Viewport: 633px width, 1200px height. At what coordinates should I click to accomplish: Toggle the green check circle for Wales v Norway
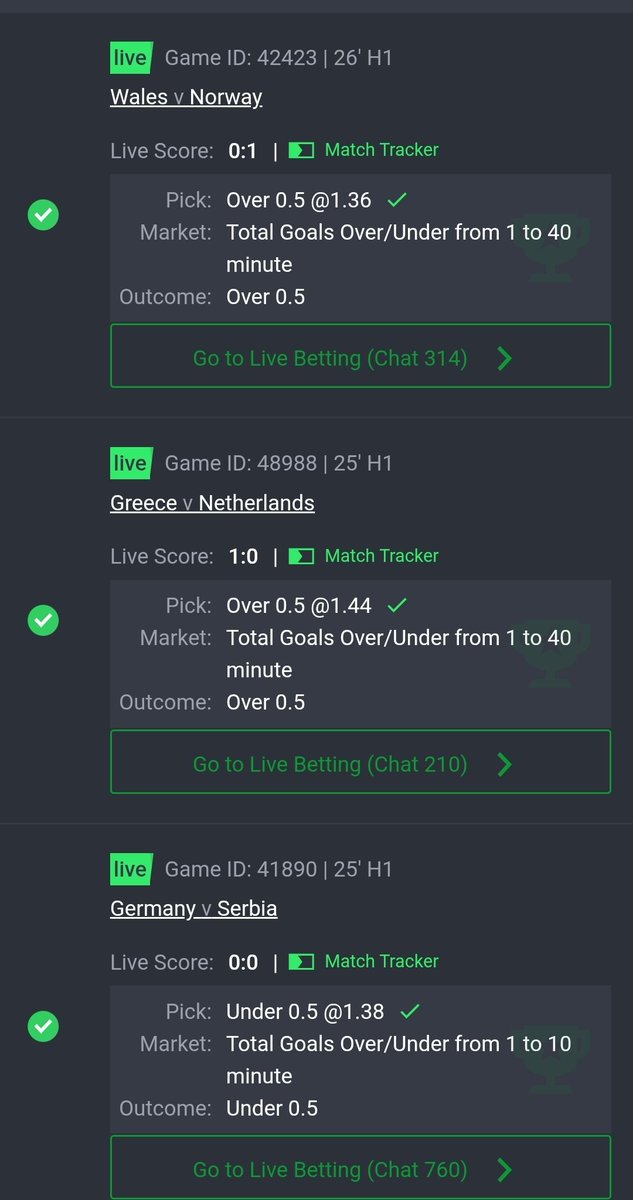tap(43, 215)
